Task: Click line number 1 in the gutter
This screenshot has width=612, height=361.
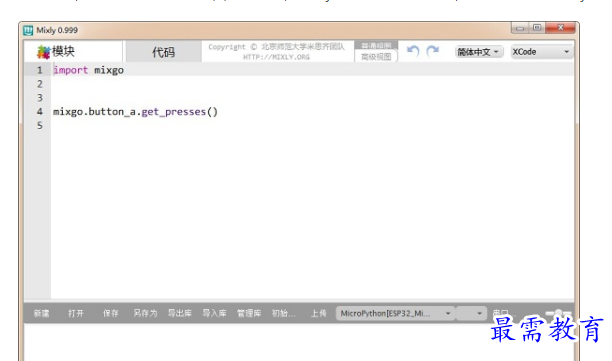Action: (39, 70)
